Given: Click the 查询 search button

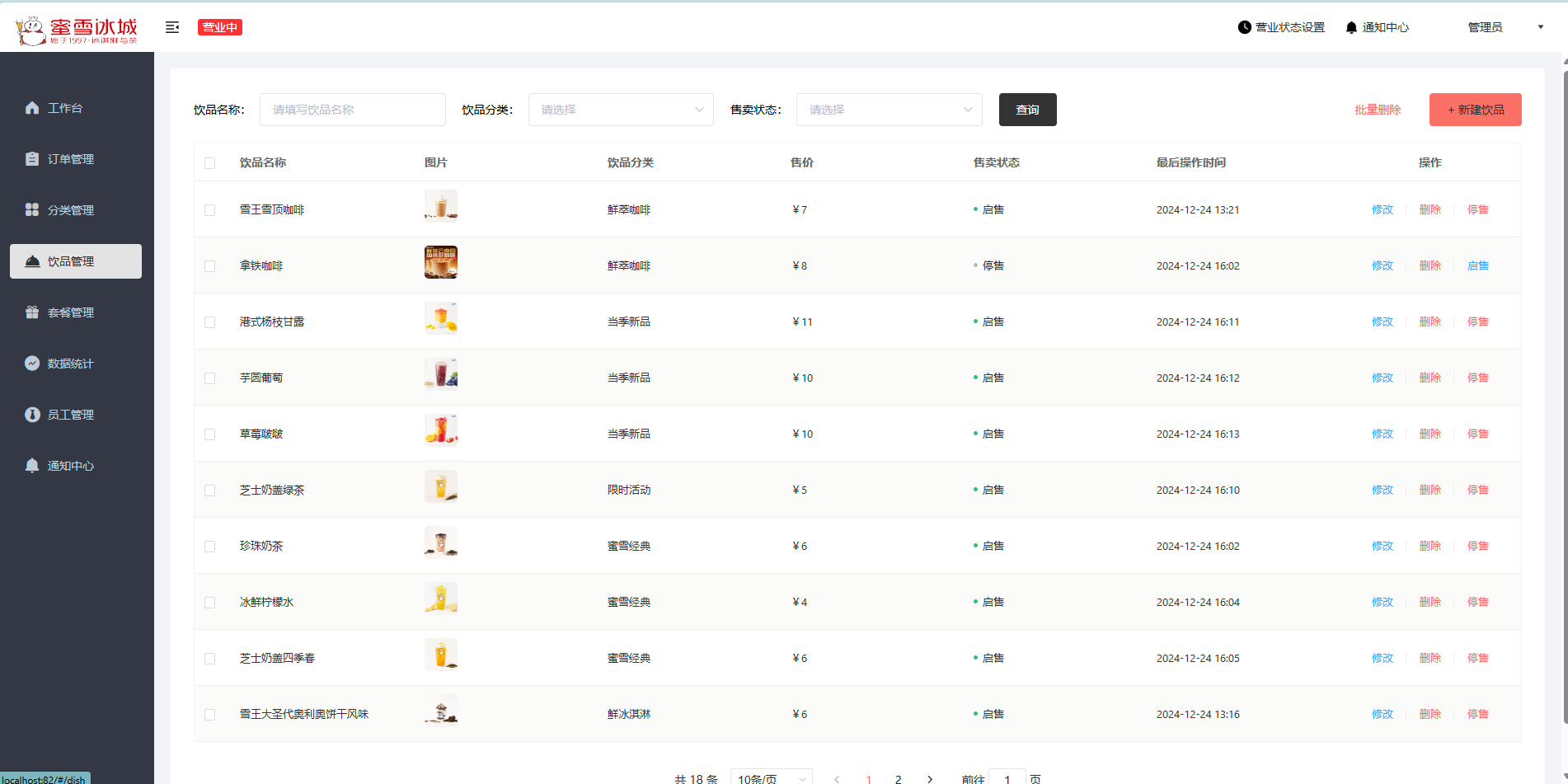Looking at the screenshot, I should [x=1027, y=110].
